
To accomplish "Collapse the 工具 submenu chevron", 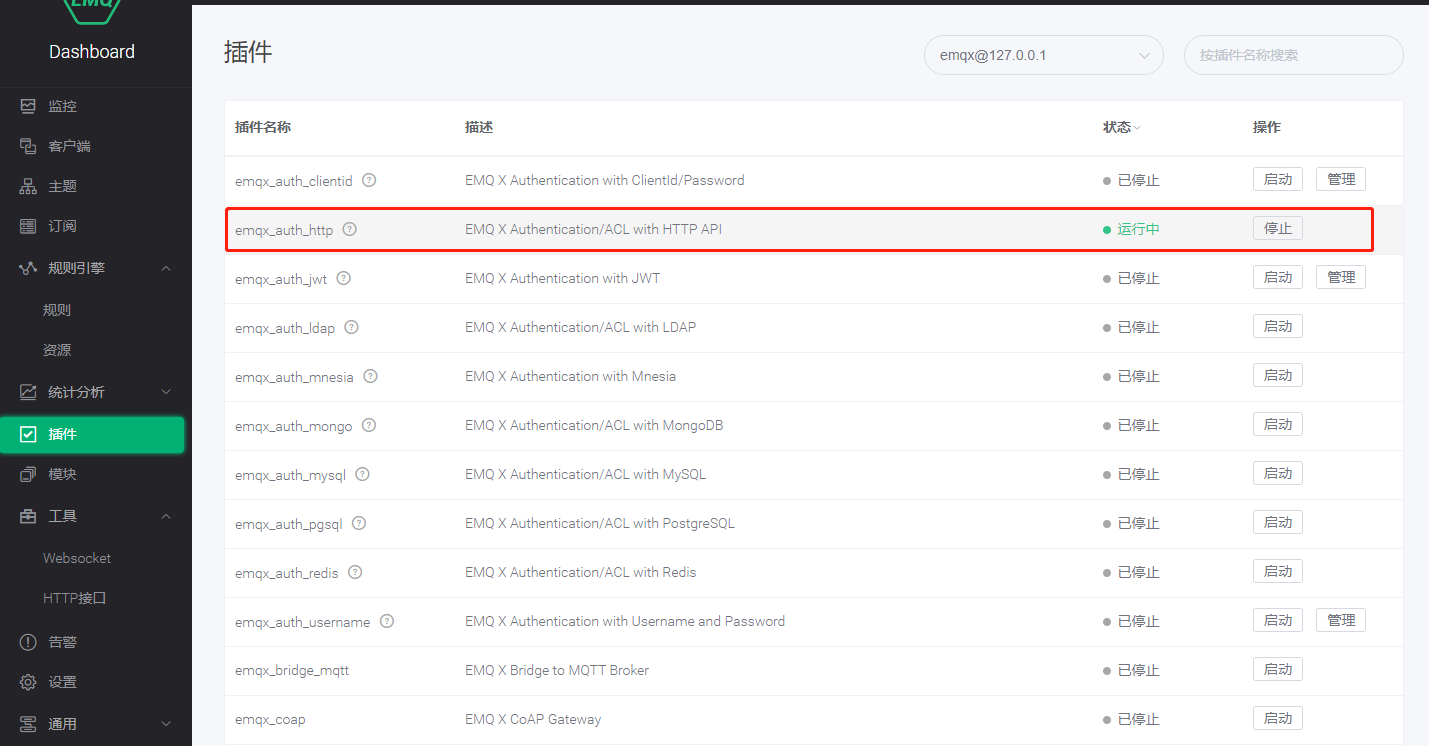I will click(166, 516).
